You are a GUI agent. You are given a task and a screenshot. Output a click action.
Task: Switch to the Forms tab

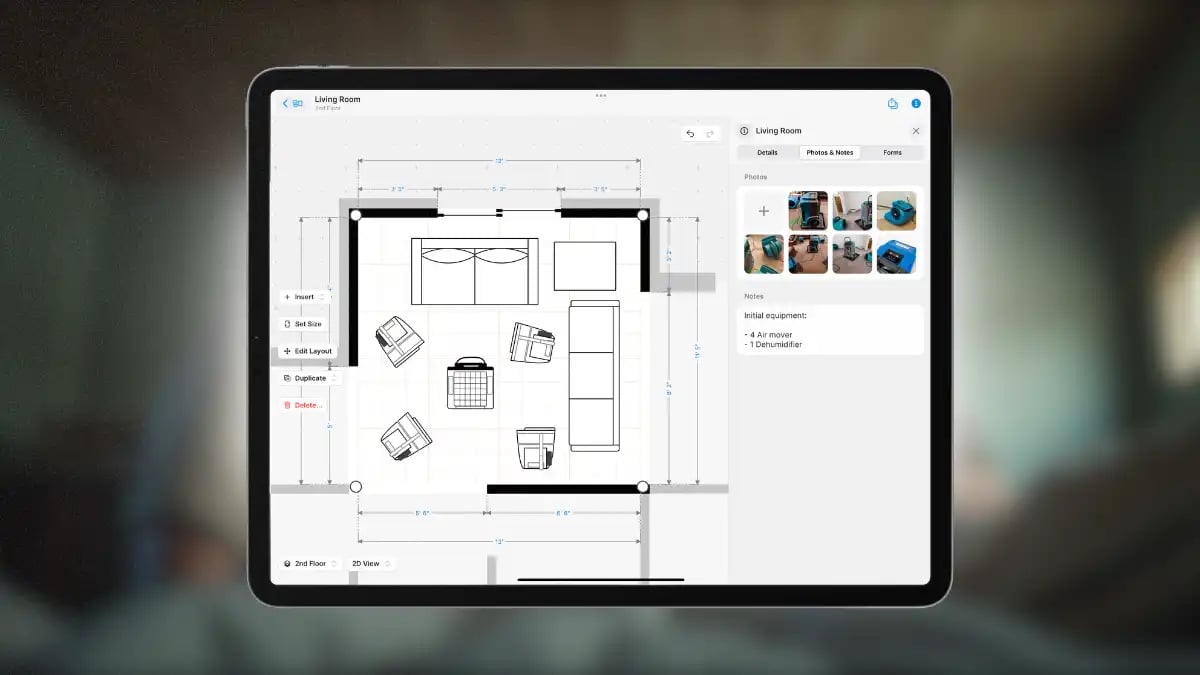coord(892,153)
